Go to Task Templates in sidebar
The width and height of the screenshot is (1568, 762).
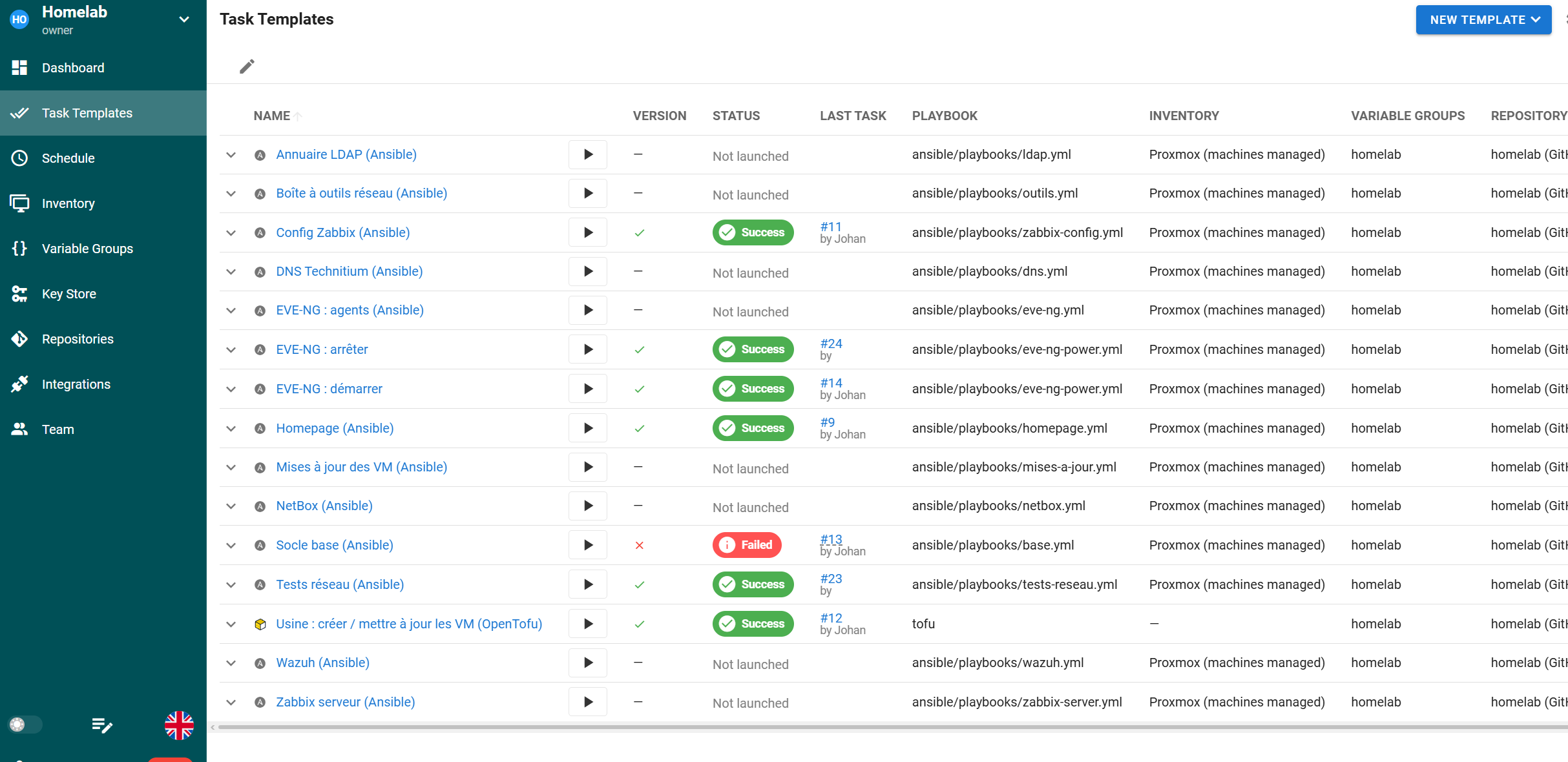click(103, 113)
